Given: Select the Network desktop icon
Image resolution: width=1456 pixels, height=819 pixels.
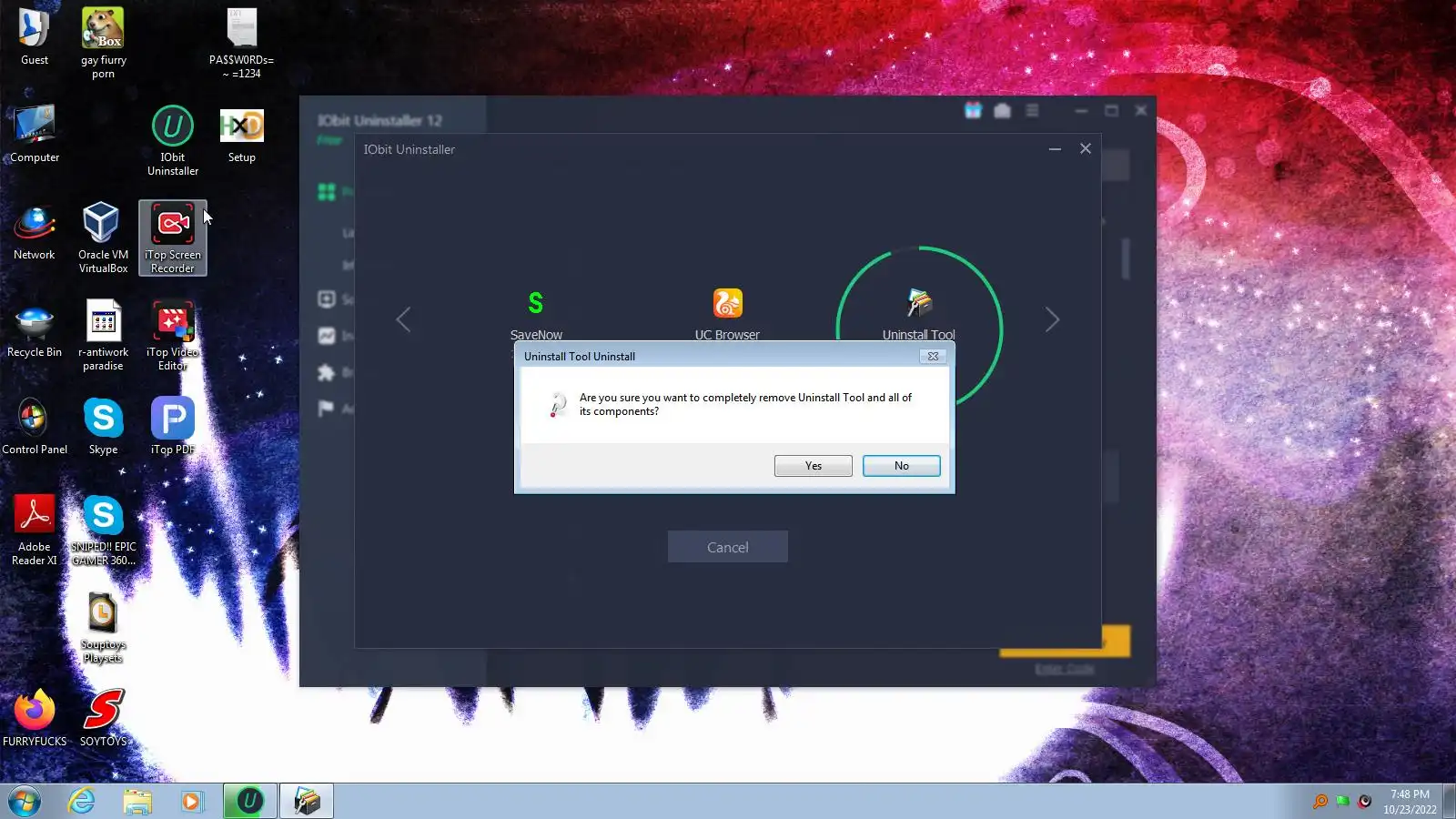Looking at the screenshot, I should [x=35, y=231].
